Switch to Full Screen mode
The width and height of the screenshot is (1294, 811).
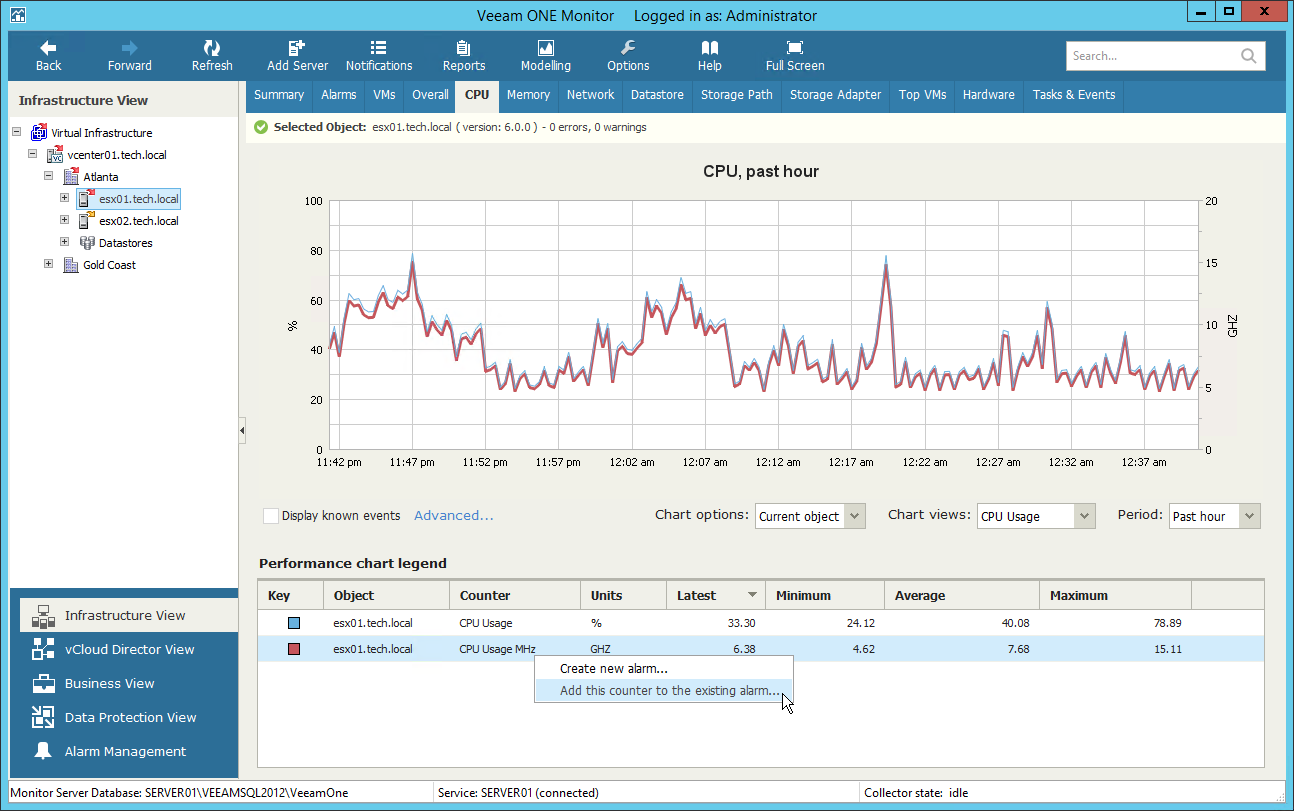[795, 55]
